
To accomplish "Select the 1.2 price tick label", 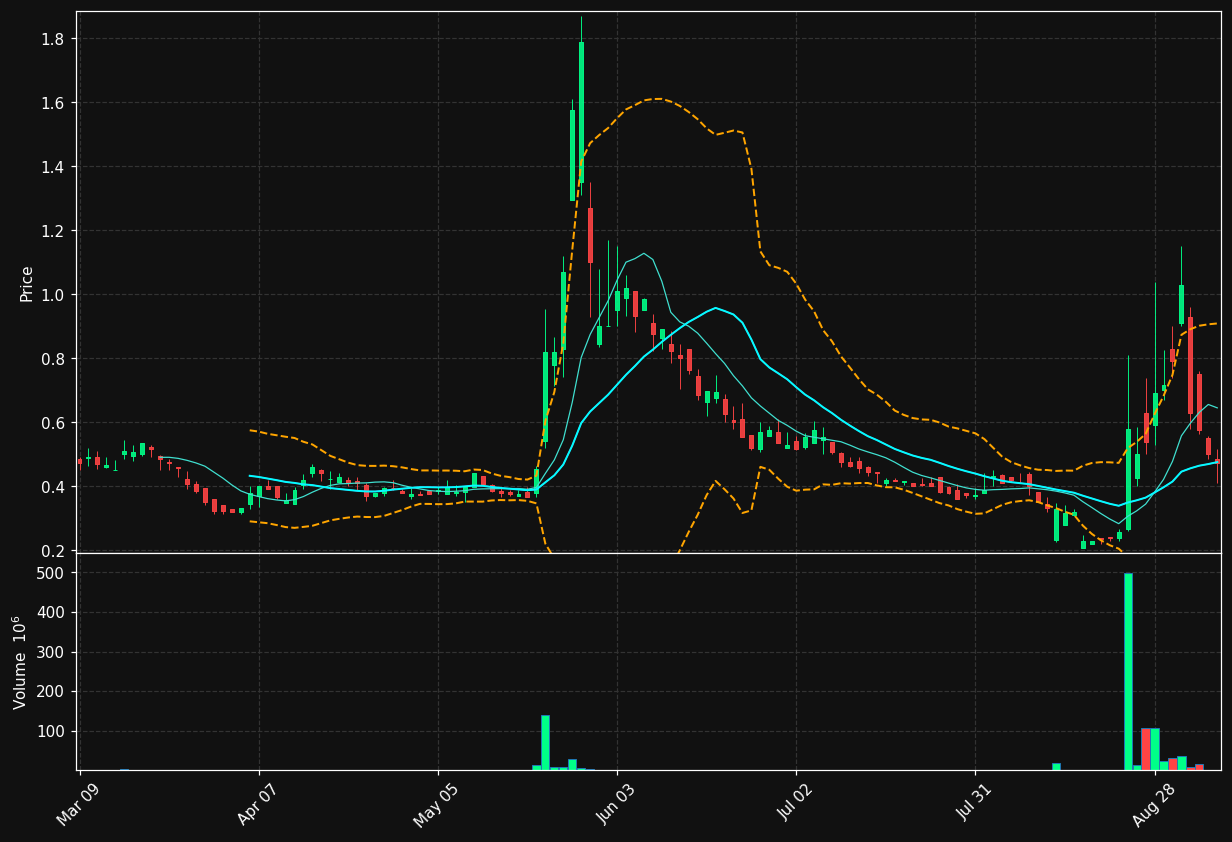I will click(55, 231).
